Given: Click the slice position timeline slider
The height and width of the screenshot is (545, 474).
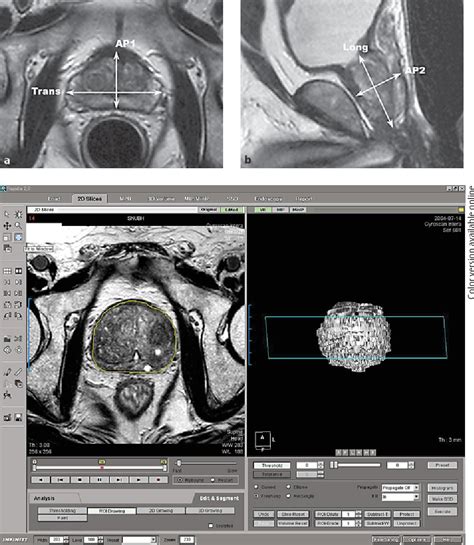Looking at the screenshot, I should pyautogui.click(x=99, y=468).
